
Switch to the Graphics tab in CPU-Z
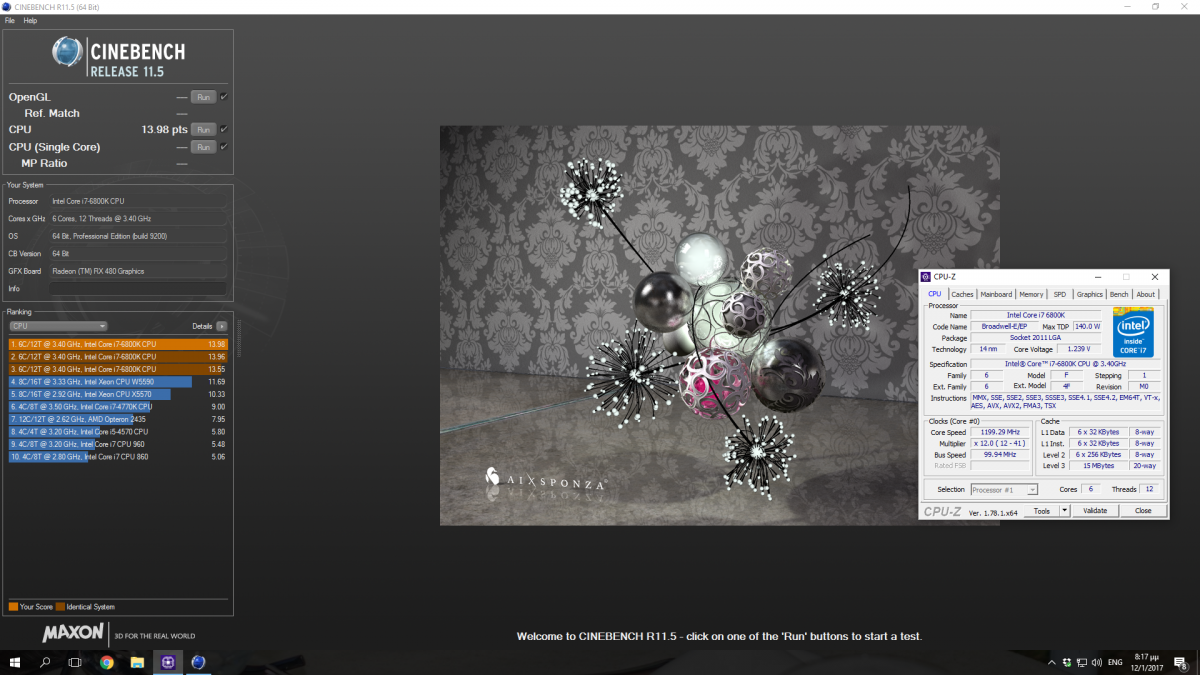pyautogui.click(x=1090, y=294)
